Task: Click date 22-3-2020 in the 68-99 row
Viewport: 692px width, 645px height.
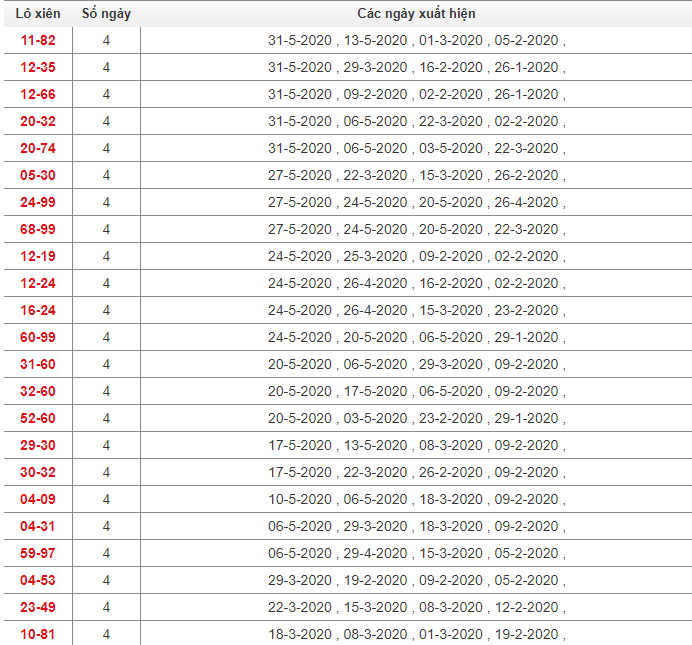Action: click(x=527, y=229)
